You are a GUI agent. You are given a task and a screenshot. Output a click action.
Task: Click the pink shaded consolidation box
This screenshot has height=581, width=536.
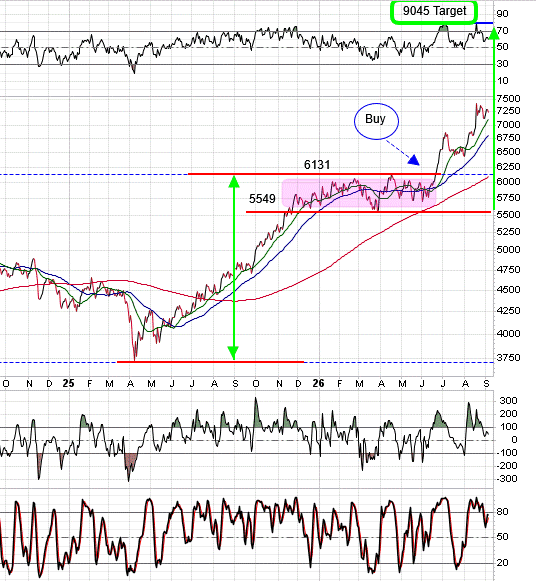[x=359, y=193]
